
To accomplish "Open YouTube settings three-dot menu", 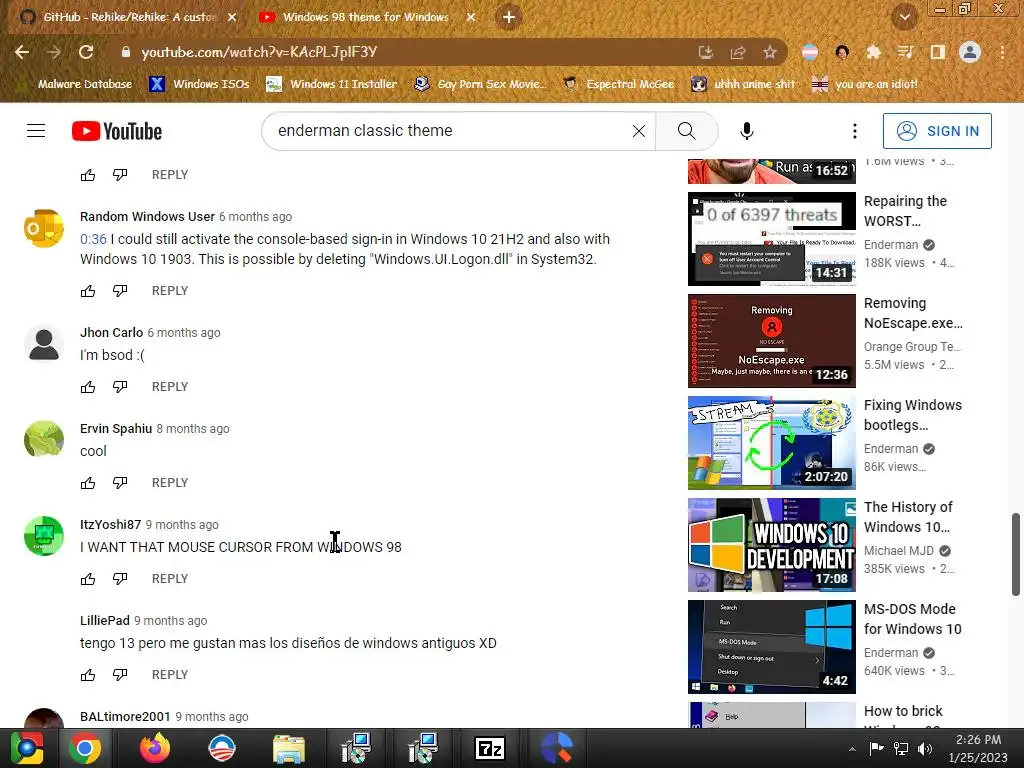I will point(854,131).
